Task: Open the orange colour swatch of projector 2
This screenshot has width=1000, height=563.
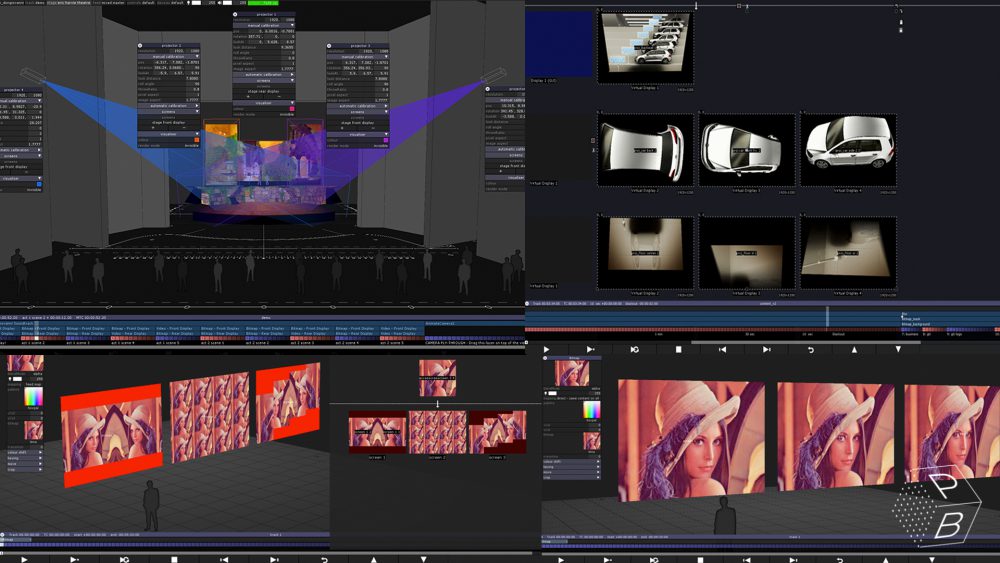Action: (196, 140)
